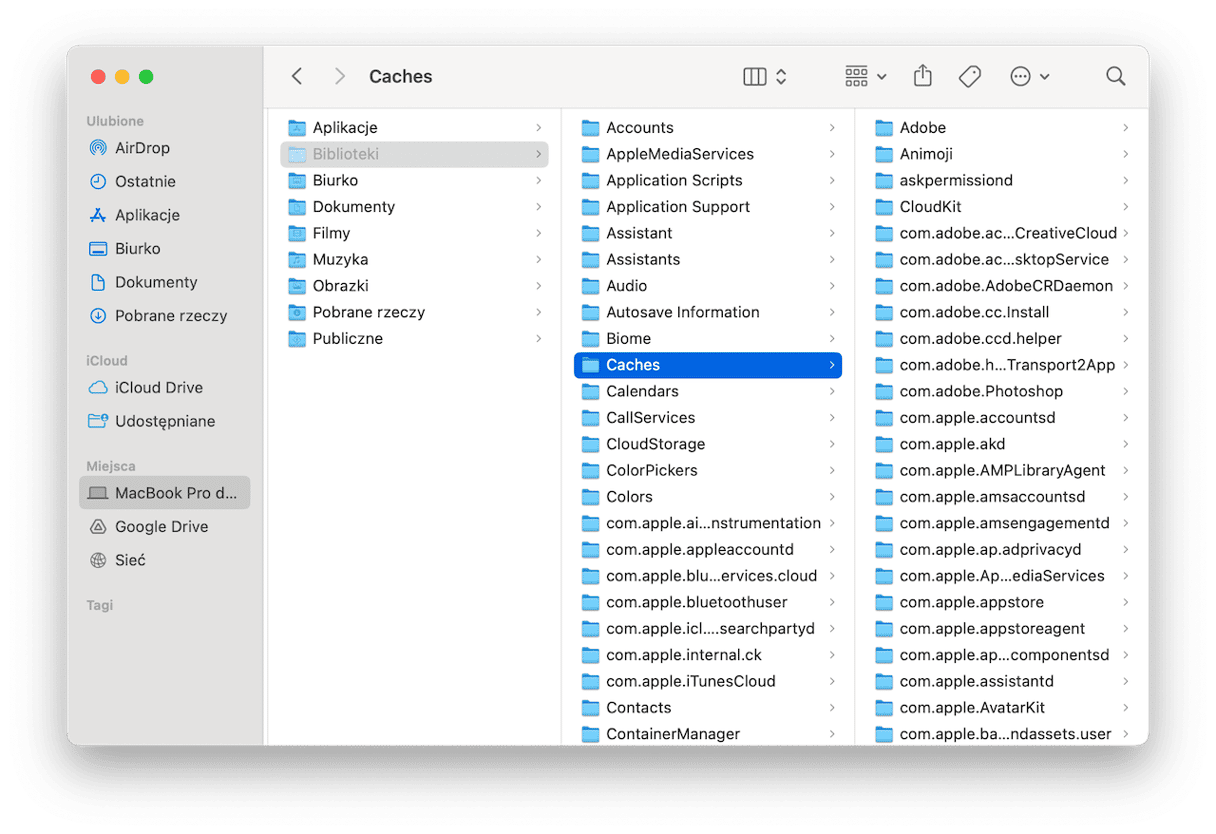Select the com.apple.appstore folder
This screenshot has height=834, width=1216.
(1001, 602)
